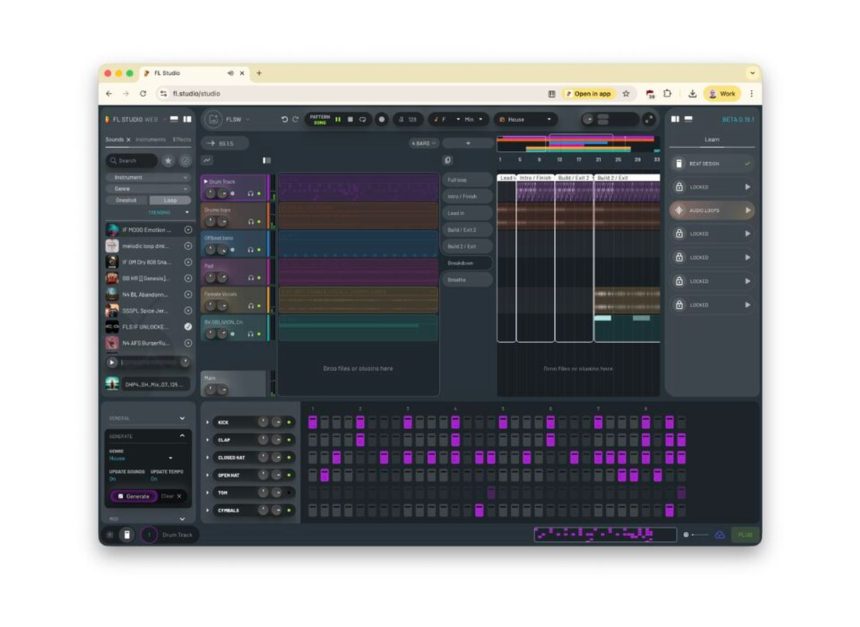Screen dimensions: 860x627
Task: Expand the Kick channel arrow
Action: coord(207,422)
